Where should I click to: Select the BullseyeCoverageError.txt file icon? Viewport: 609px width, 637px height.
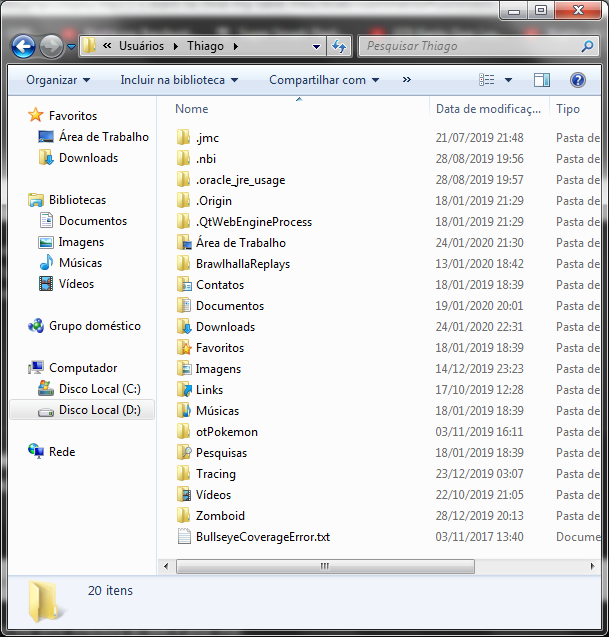[x=183, y=537]
